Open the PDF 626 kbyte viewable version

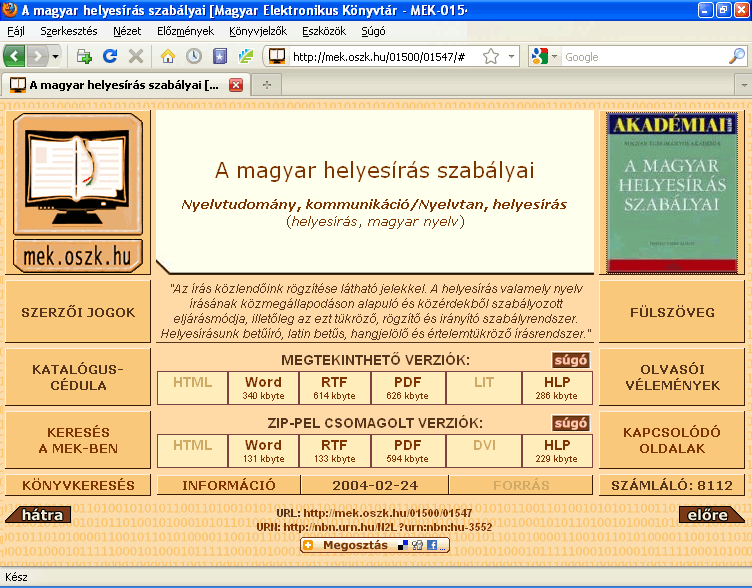[x=407, y=388]
